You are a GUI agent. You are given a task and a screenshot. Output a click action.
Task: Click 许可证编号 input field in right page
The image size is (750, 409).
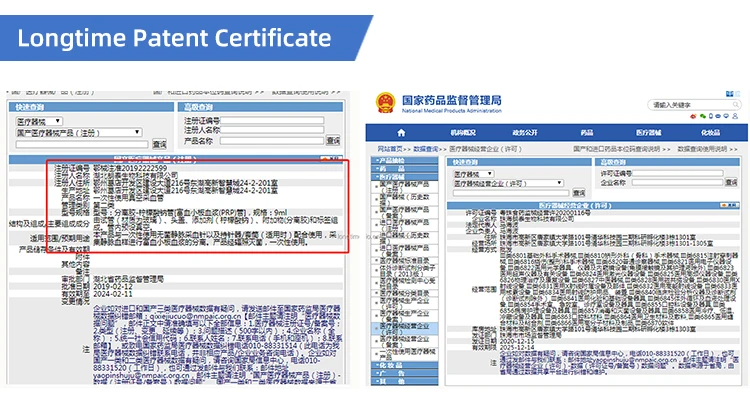678,173
